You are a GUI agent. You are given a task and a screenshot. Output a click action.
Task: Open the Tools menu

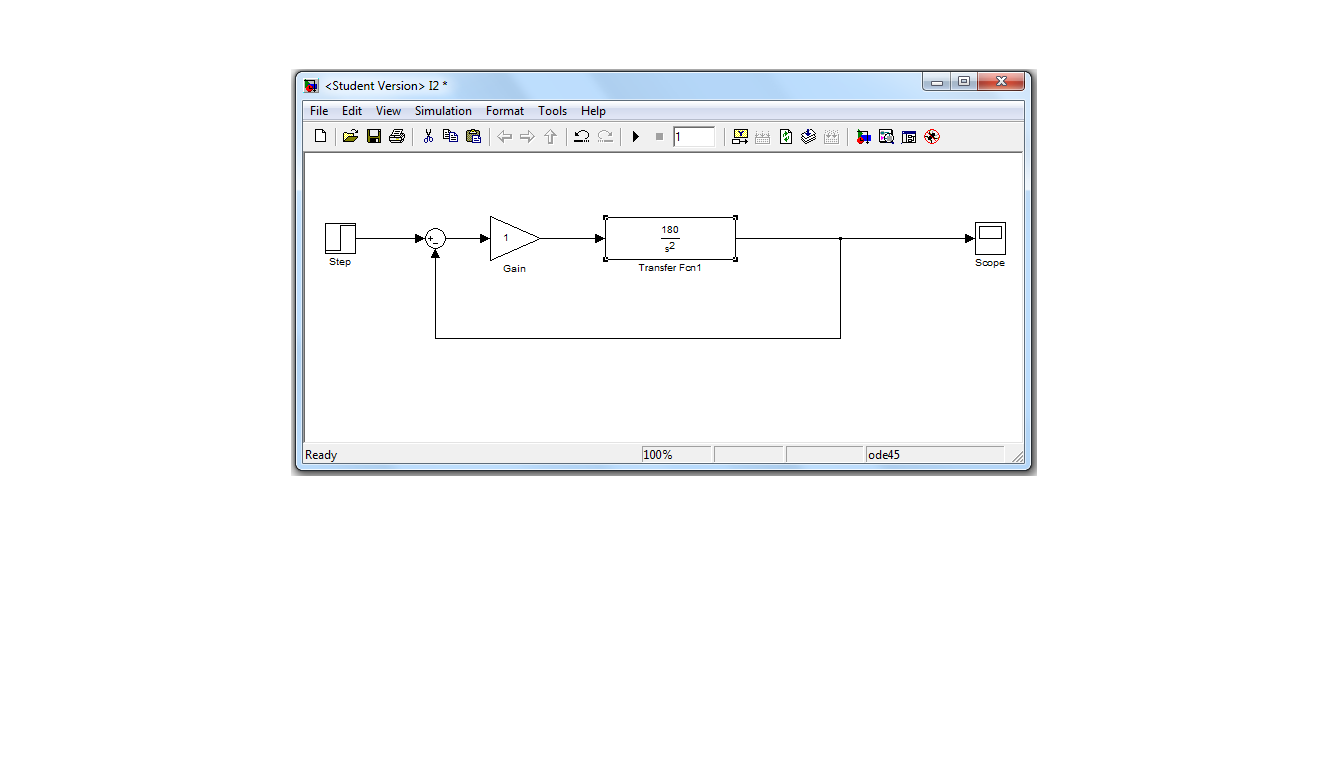click(x=552, y=111)
